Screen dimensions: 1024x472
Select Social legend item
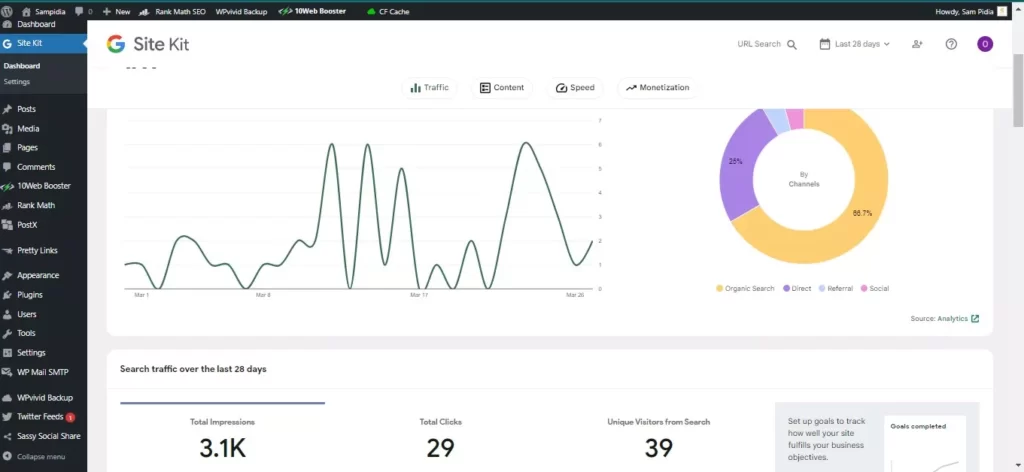(x=874, y=289)
